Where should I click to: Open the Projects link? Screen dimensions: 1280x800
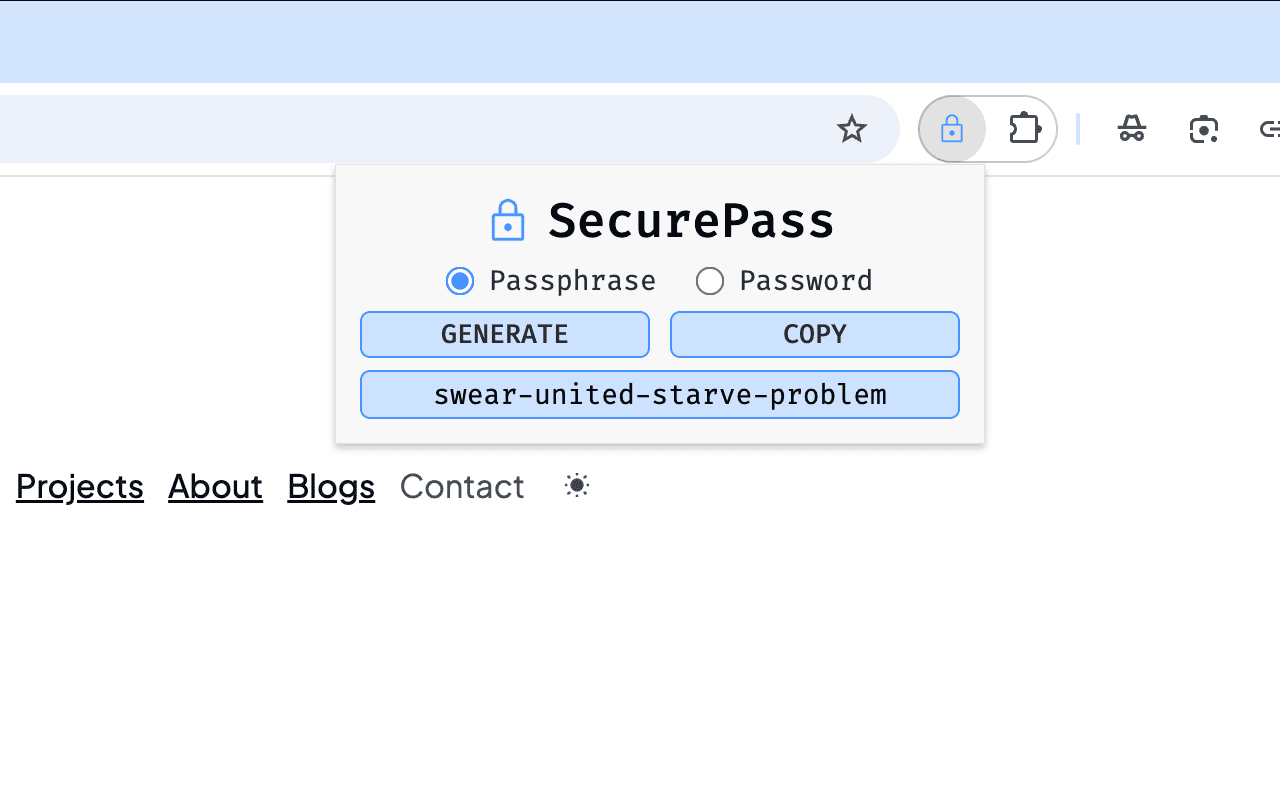pos(79,487)
